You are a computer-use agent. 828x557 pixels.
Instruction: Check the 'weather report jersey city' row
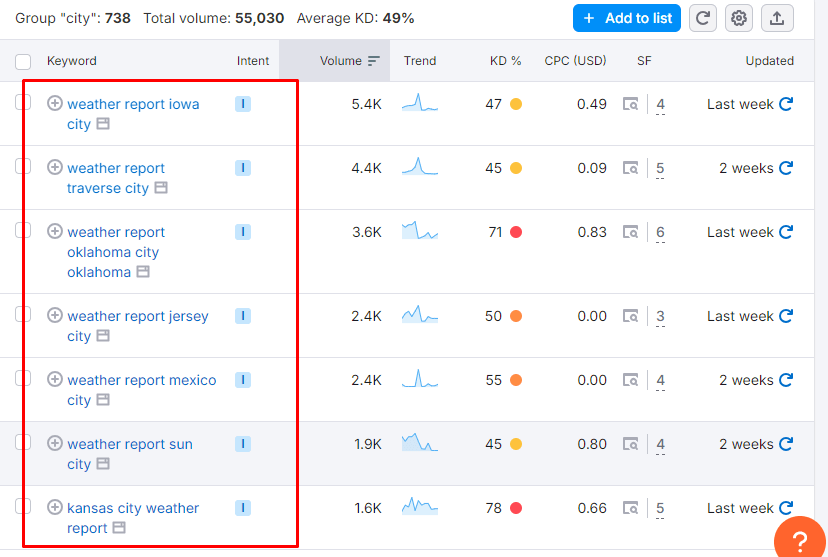point(23,314)
